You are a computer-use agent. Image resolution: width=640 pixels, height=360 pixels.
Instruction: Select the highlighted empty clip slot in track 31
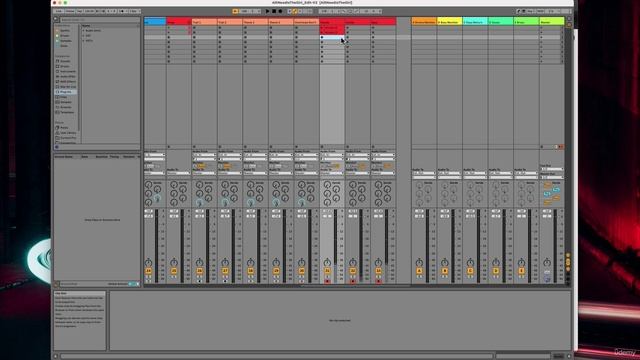(x=332, y=37)
